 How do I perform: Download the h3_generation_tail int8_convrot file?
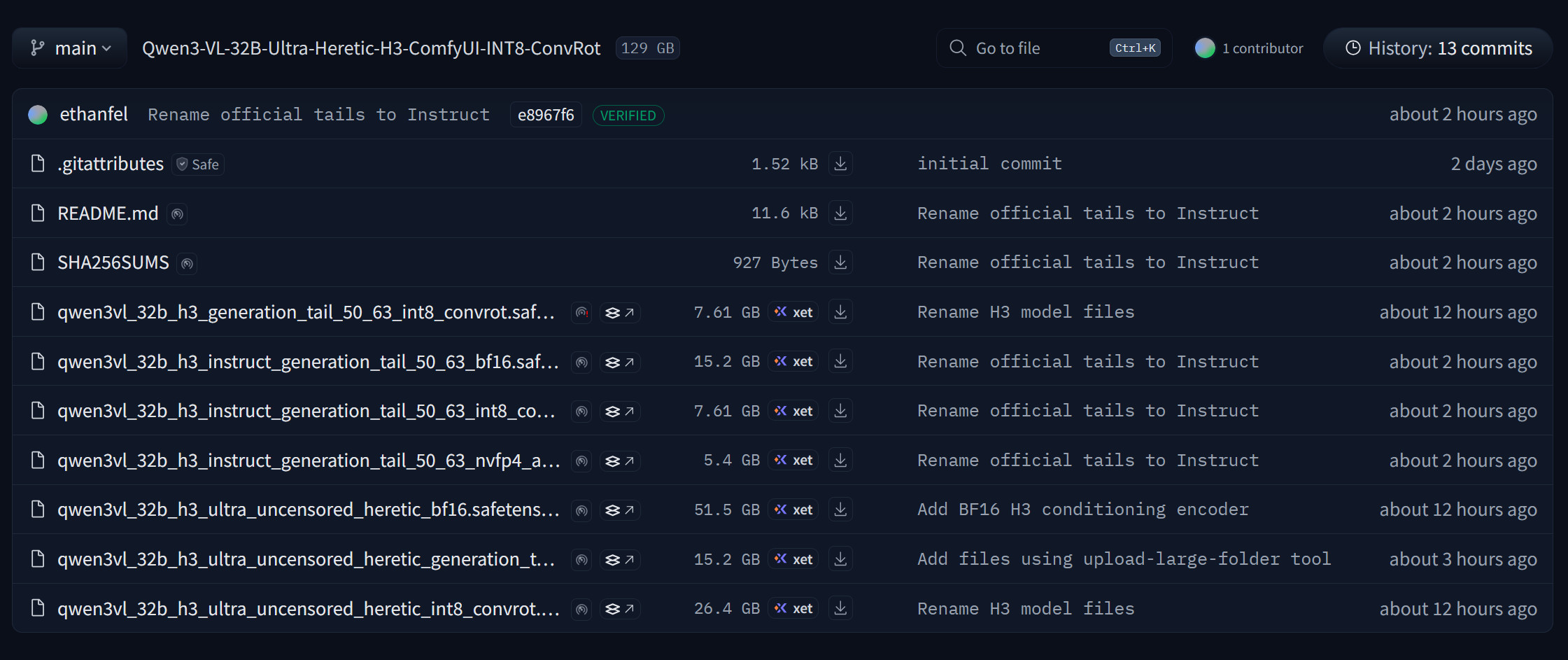pos(840,312)
